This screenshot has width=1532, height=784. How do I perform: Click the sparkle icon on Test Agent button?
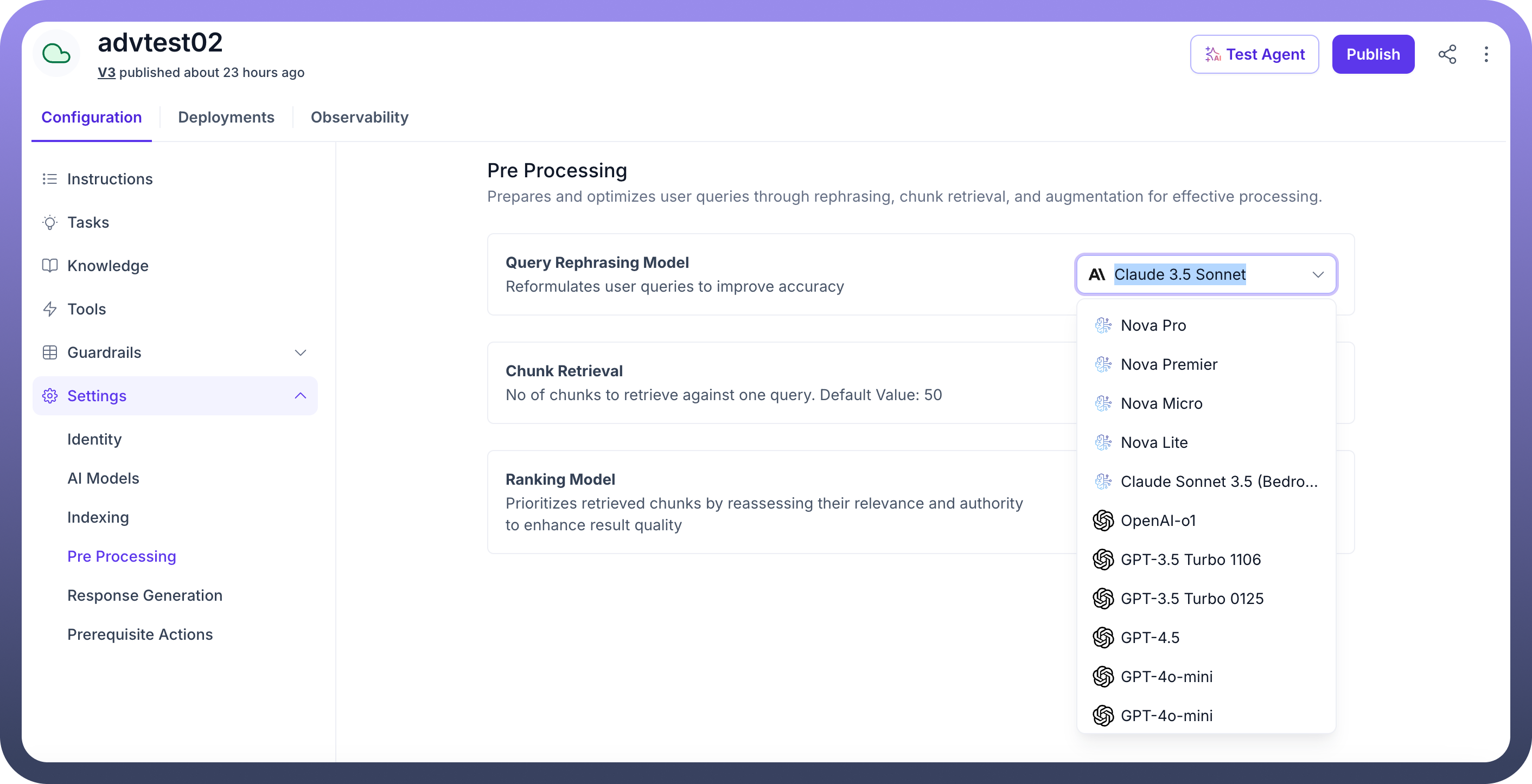tap(1212, 54)
